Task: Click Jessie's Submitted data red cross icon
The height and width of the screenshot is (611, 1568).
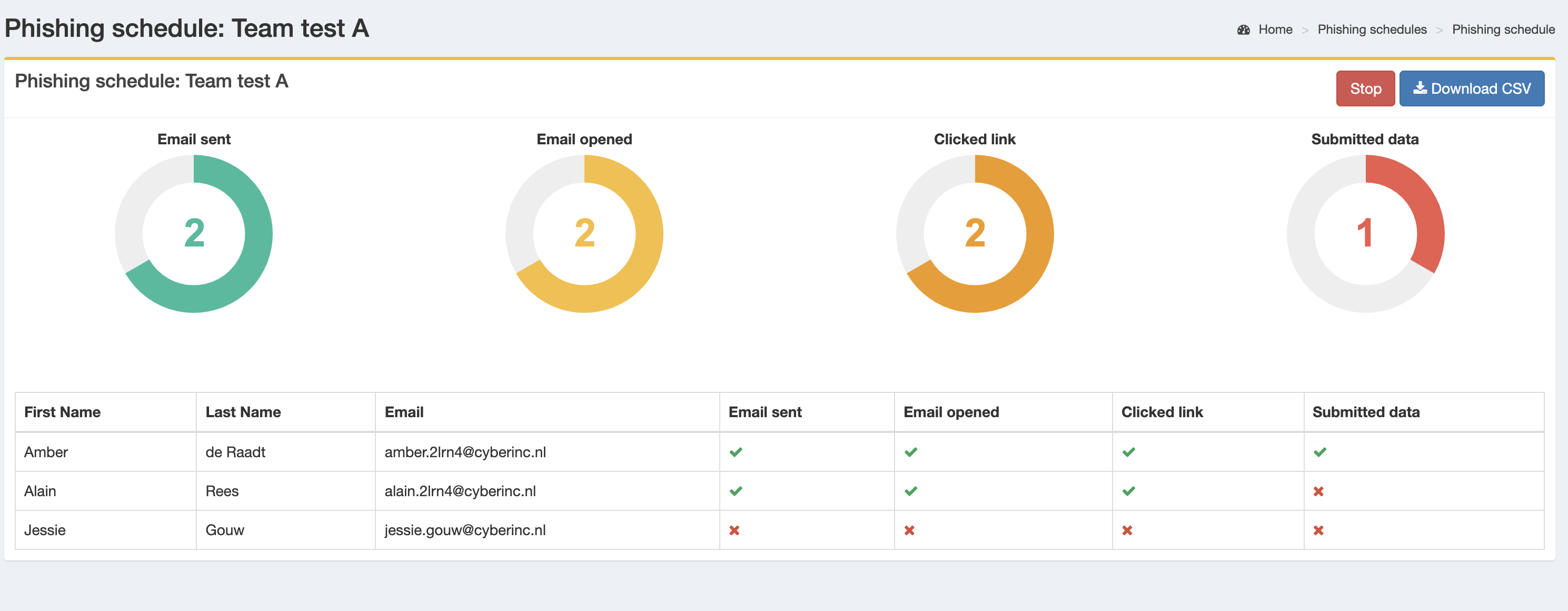Action: coord(1318,530)
